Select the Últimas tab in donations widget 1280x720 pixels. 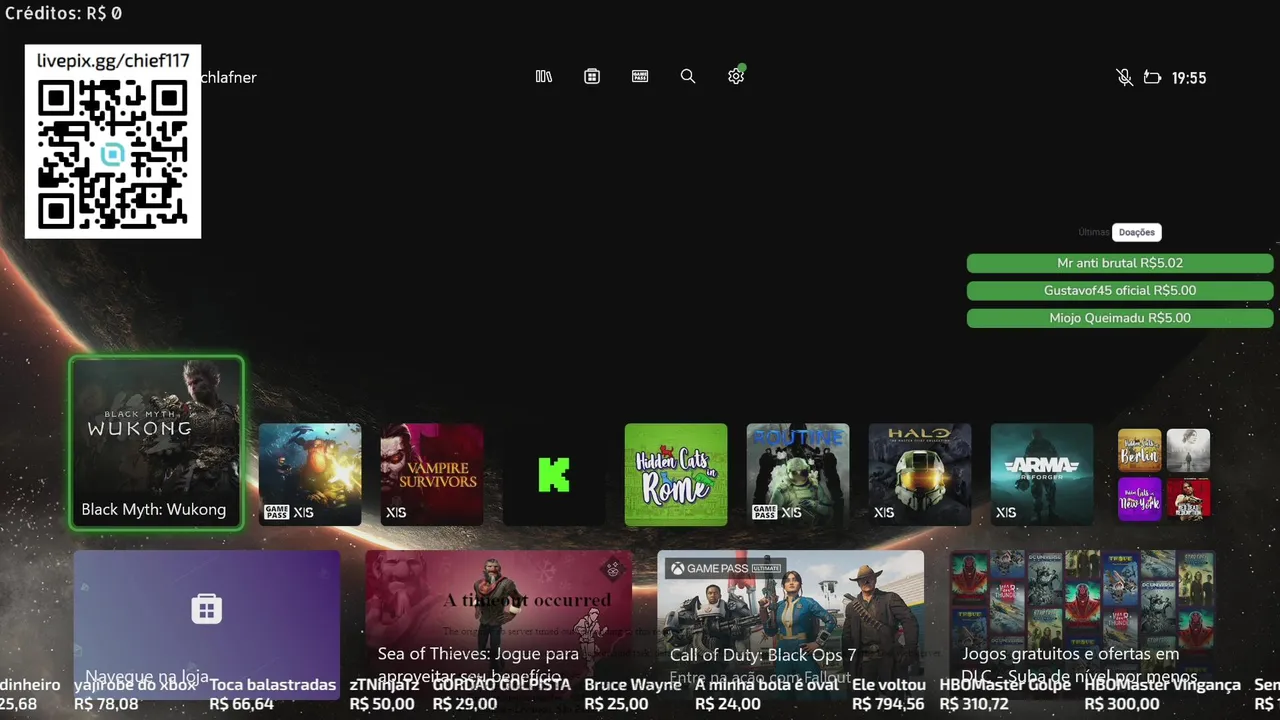click(1093, 232)
